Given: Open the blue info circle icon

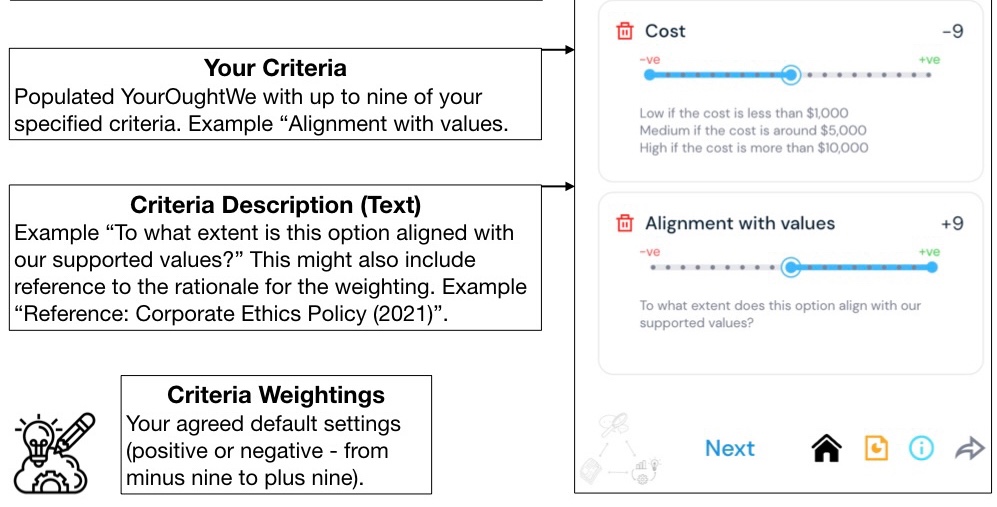Looking at the screenshot, I should coord(921,449).
